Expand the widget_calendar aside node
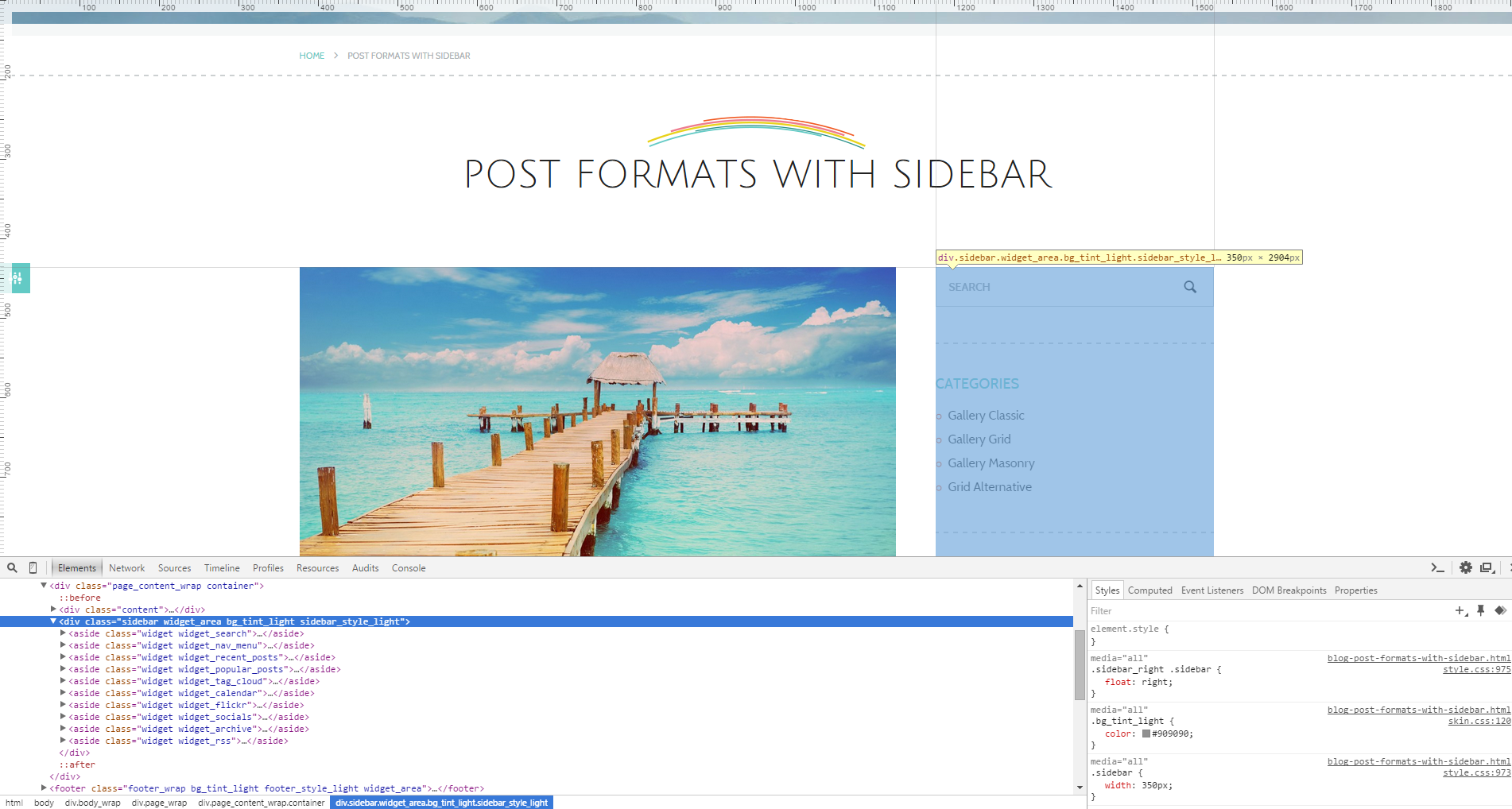Image resolution: width=1512 pixels, height=809 pixels. [63, 693]
